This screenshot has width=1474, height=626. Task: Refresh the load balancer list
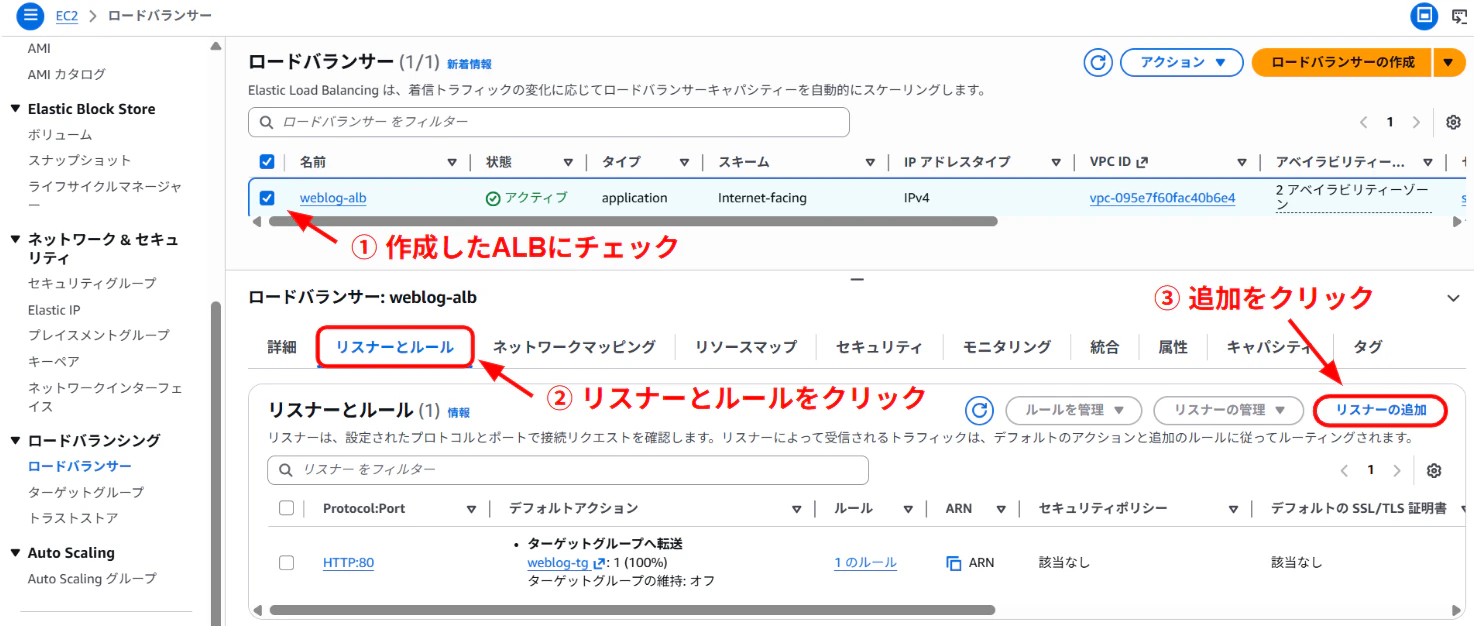pyautogui.click(x=1098, y=62)
